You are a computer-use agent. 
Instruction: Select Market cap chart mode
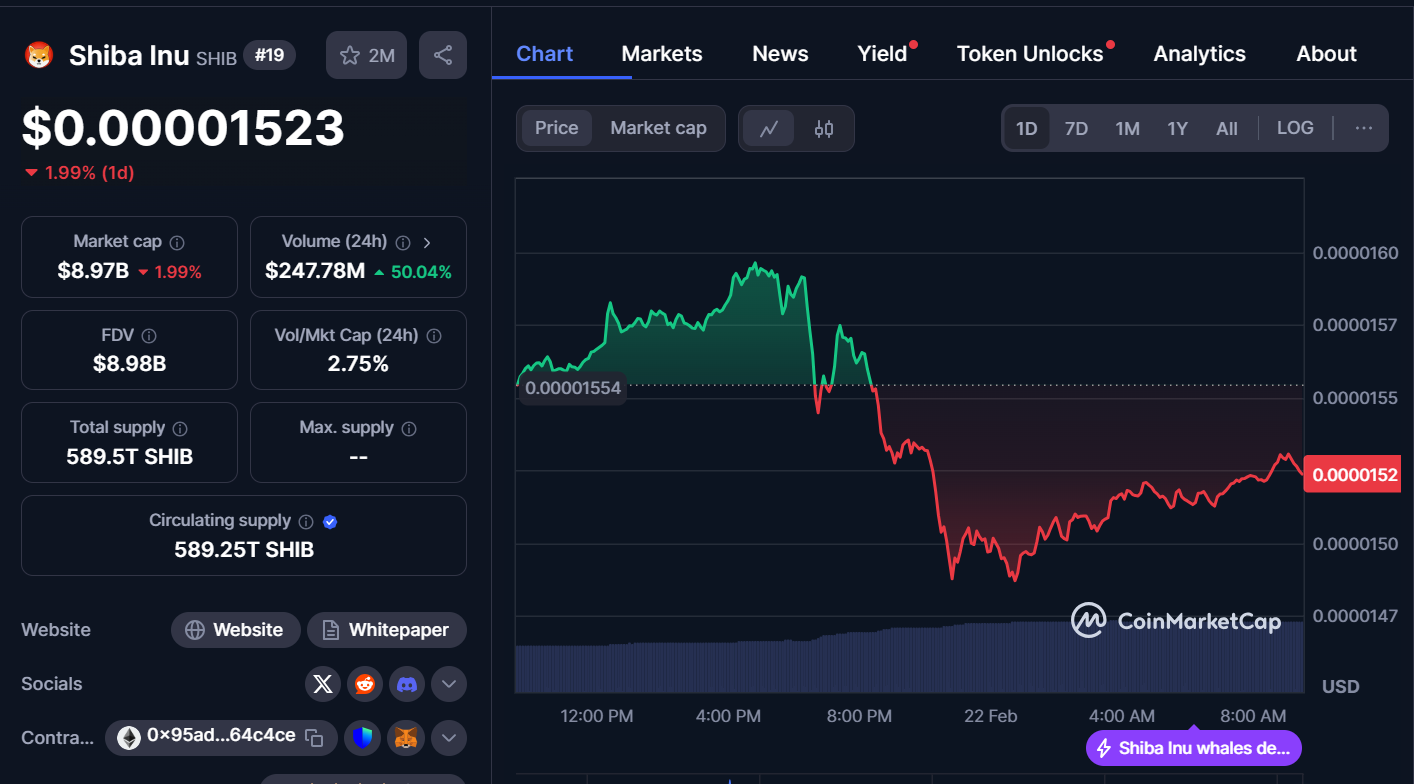658,128
